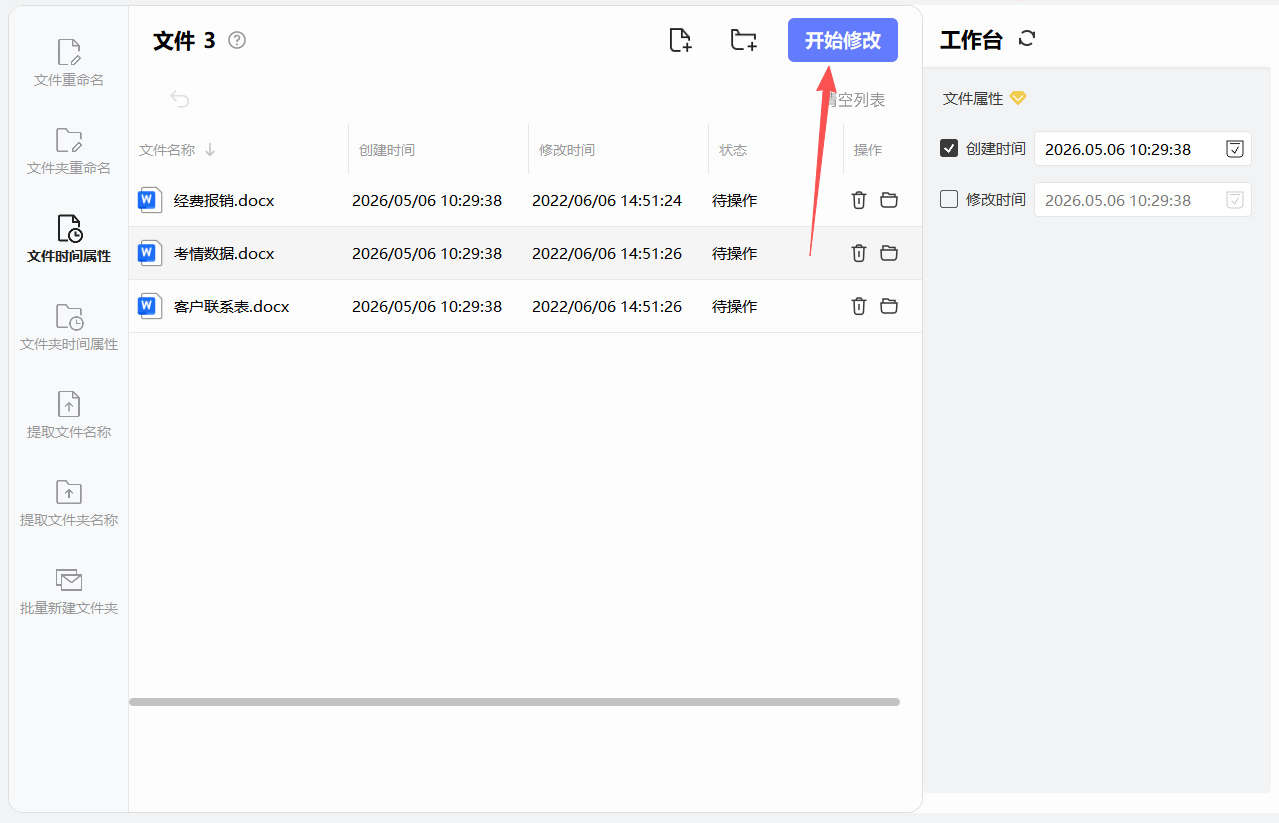Click the horizontal scrollbar under the file list
1279x823 pixels.
click(x=514, y=702)
